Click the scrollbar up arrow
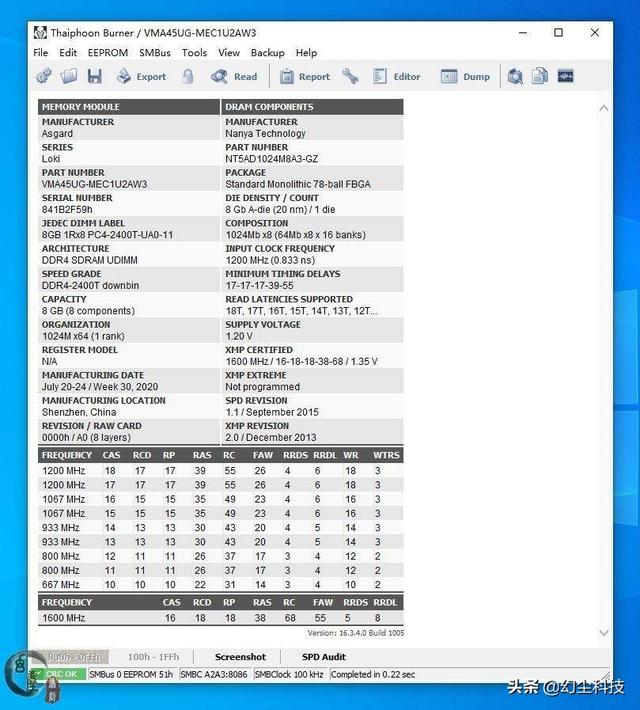 (x=604, y=108)
